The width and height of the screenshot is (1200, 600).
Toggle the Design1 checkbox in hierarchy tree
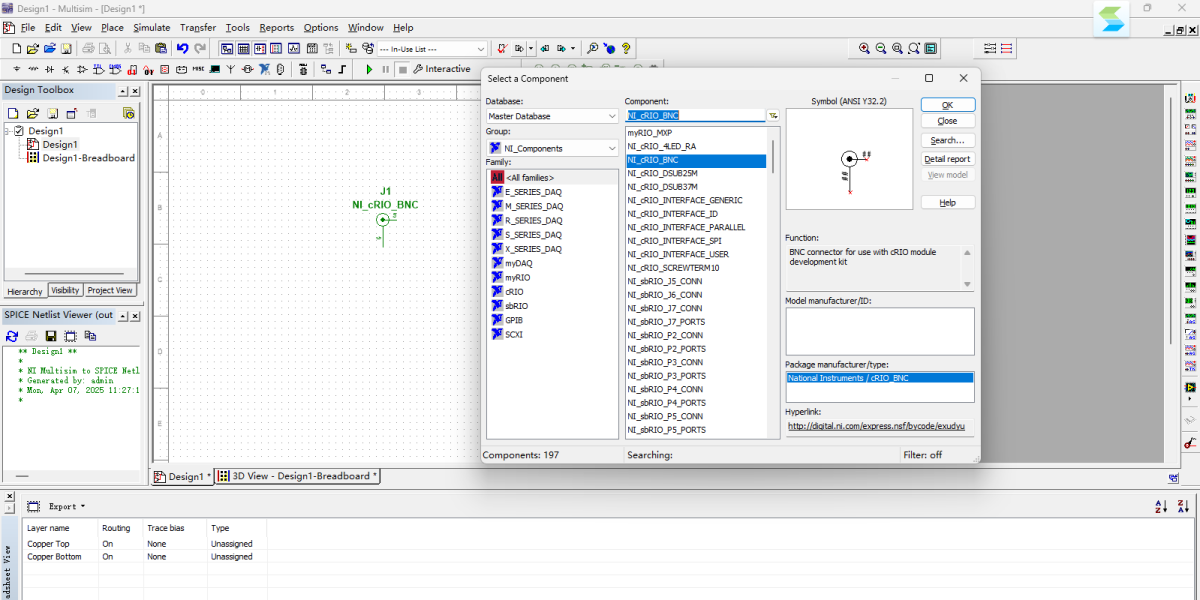pyautogui.click(x=19, y=131)
